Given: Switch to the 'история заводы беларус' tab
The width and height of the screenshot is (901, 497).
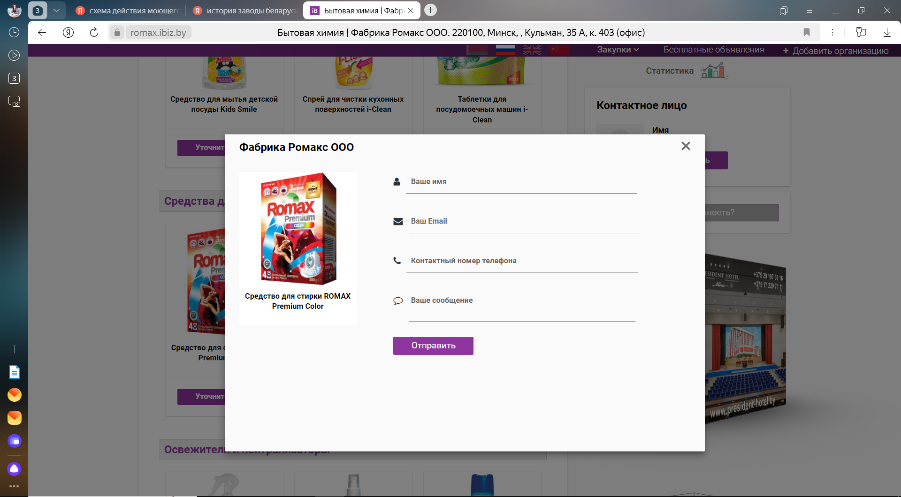Looking at the screenshot, I should (x=245, y=10).
